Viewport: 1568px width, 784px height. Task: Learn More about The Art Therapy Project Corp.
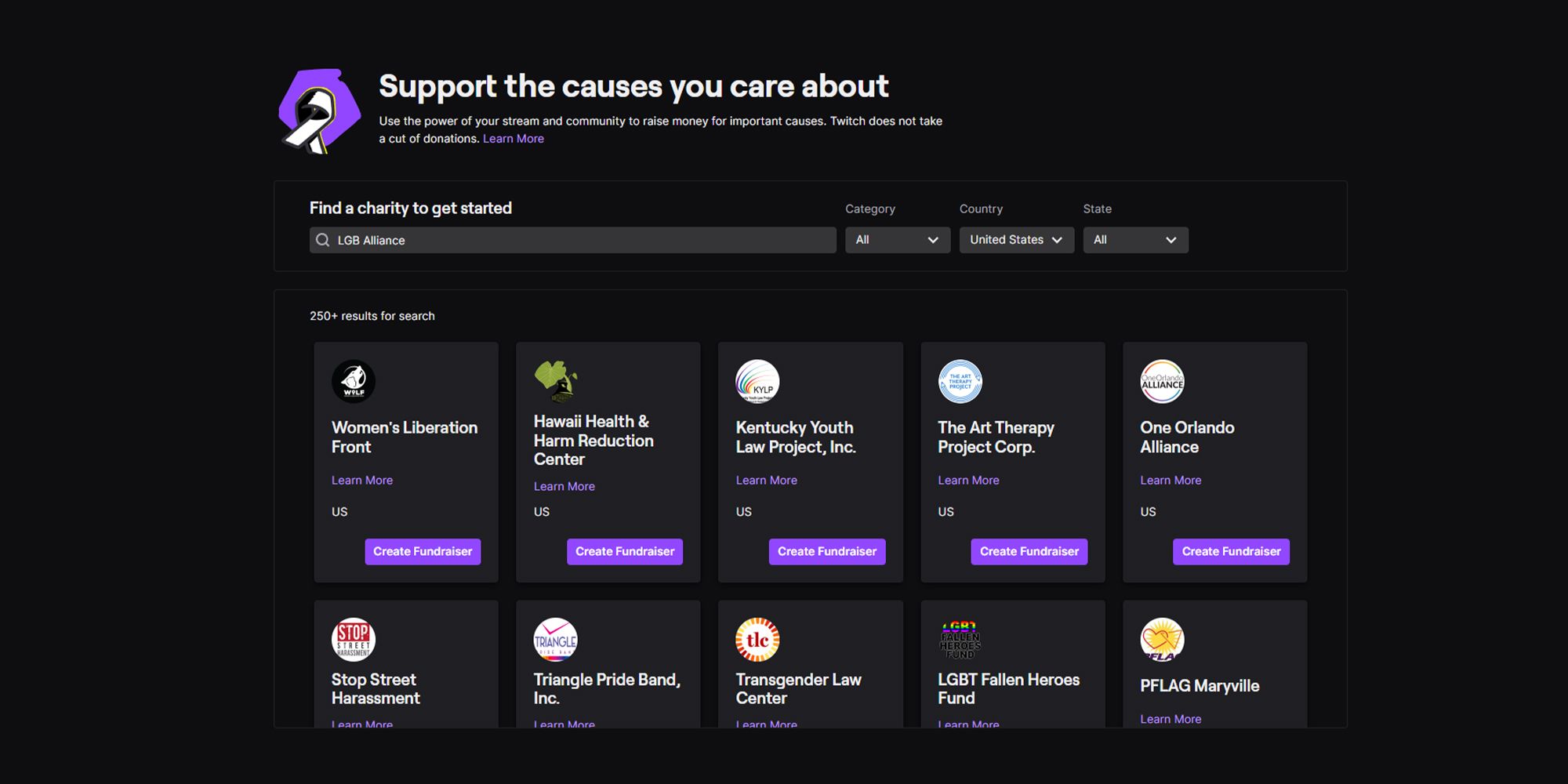pos(969,480)
